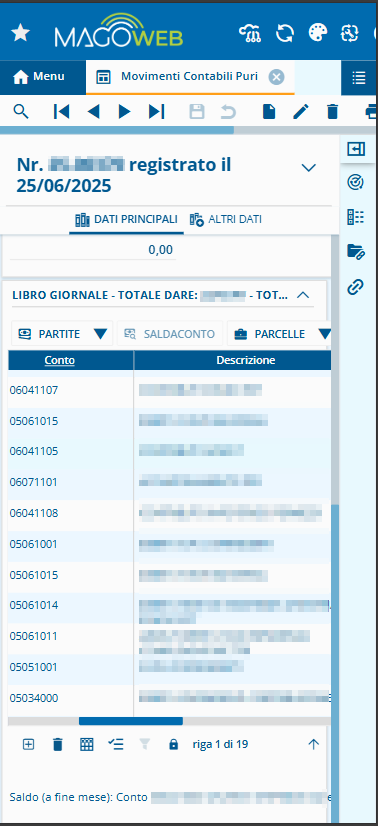Select row with conto 06041105
The width and height of the screenshot is (378, 826).
pos(170,451)
